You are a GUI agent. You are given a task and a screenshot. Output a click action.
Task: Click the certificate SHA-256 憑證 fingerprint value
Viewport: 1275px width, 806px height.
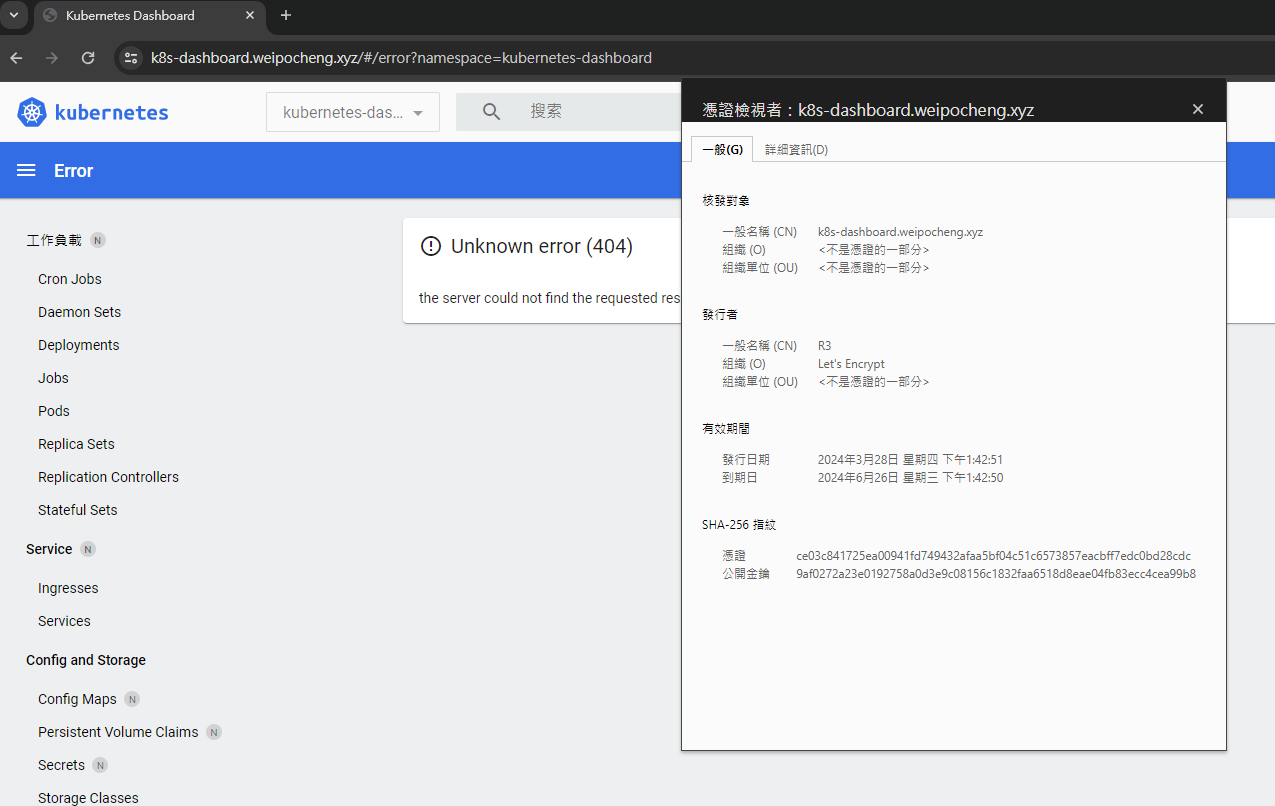993,556
